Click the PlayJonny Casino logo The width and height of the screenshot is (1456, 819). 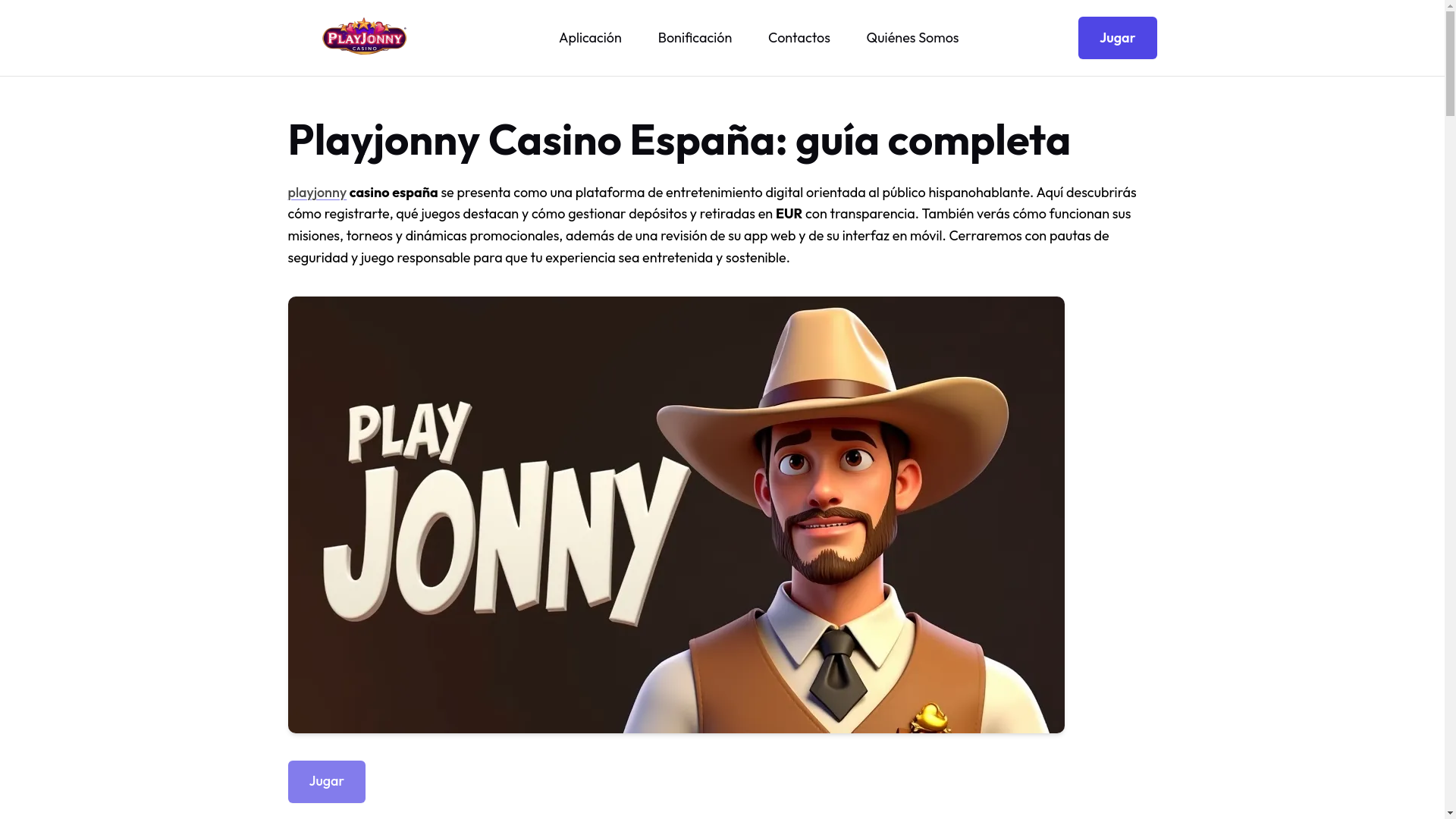[x=364, y=36]
